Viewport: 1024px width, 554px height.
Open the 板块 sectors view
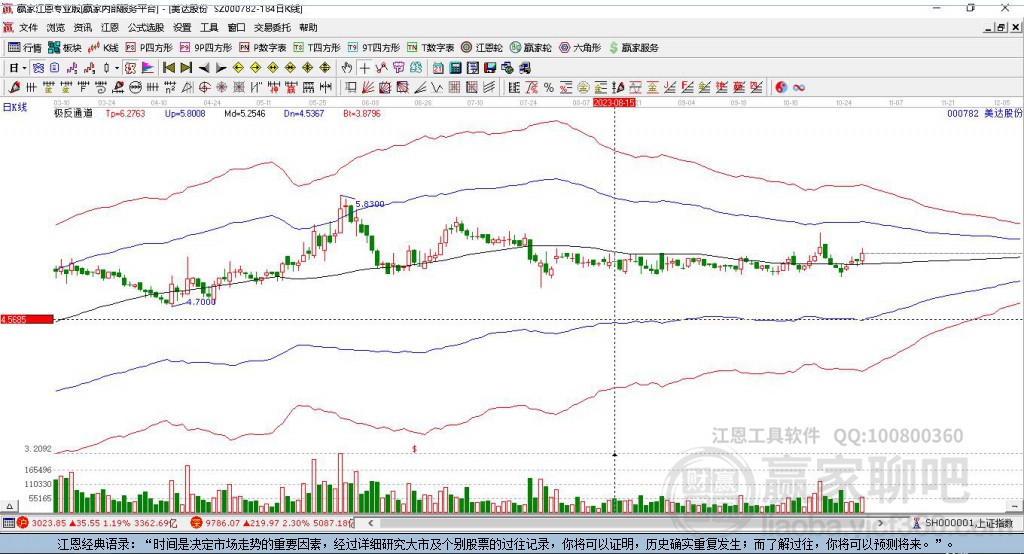(64, 48)
